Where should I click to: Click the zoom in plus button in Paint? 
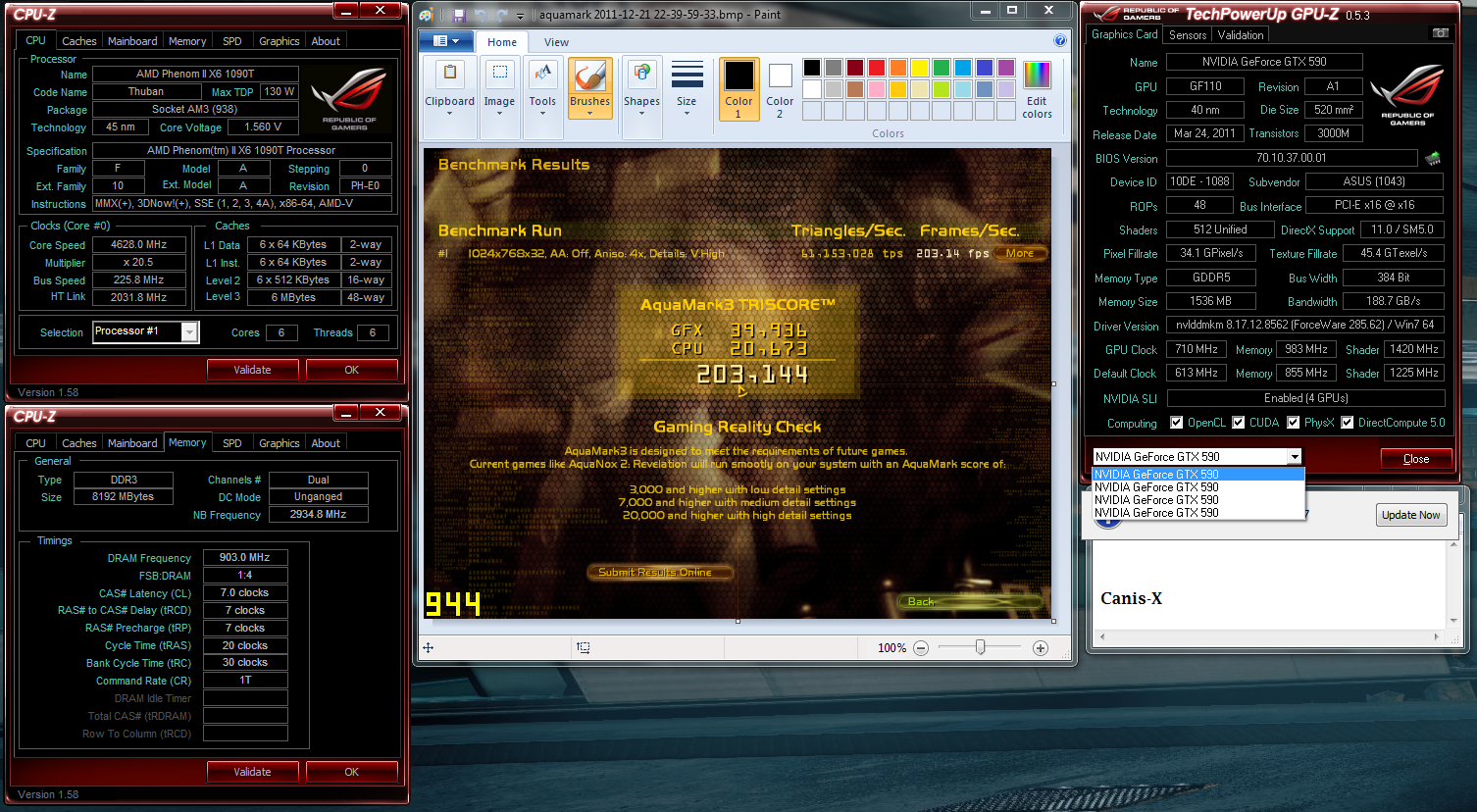1041,648
